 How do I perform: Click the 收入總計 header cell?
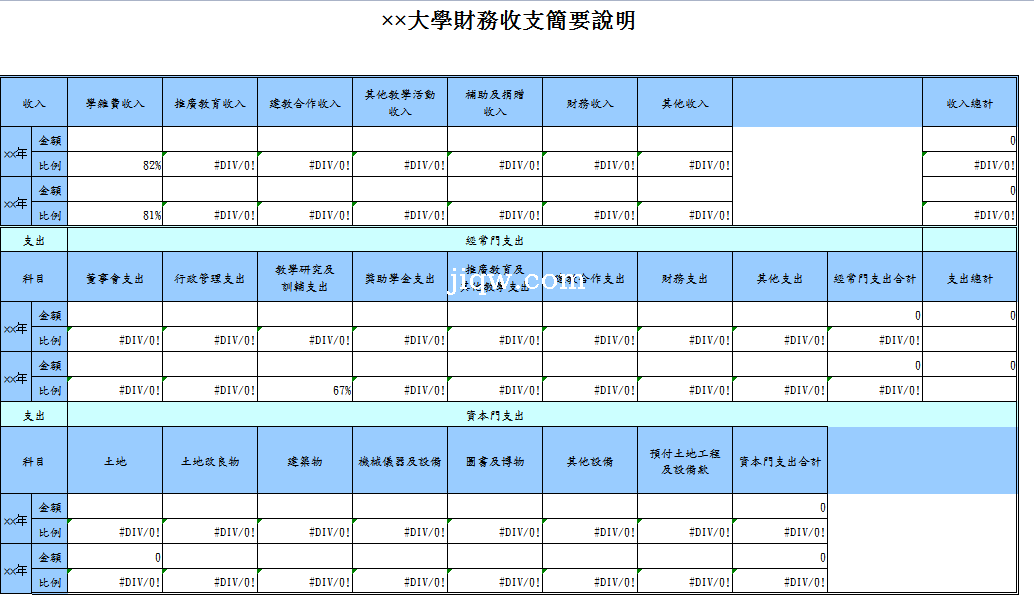tap(970, 103)
